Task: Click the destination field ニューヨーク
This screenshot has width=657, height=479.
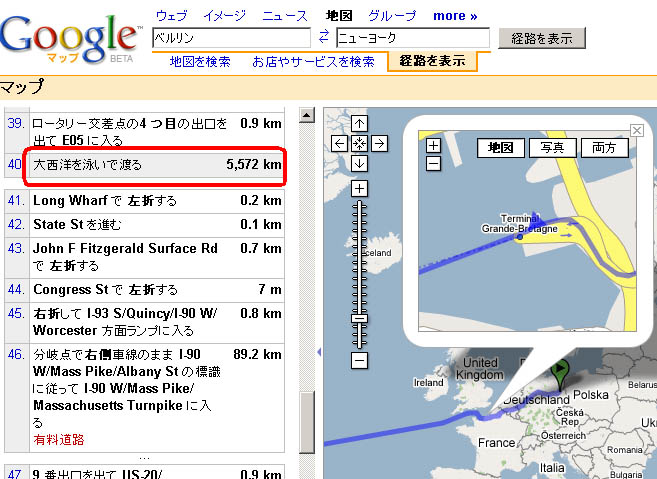Action: [413, 38]
